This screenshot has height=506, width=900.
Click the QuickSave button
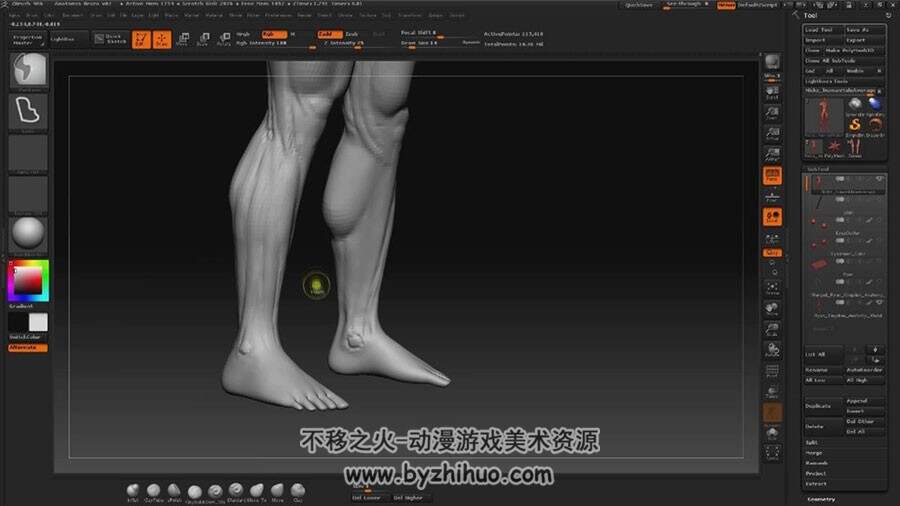pyautogui.click(x=638, y=5)
